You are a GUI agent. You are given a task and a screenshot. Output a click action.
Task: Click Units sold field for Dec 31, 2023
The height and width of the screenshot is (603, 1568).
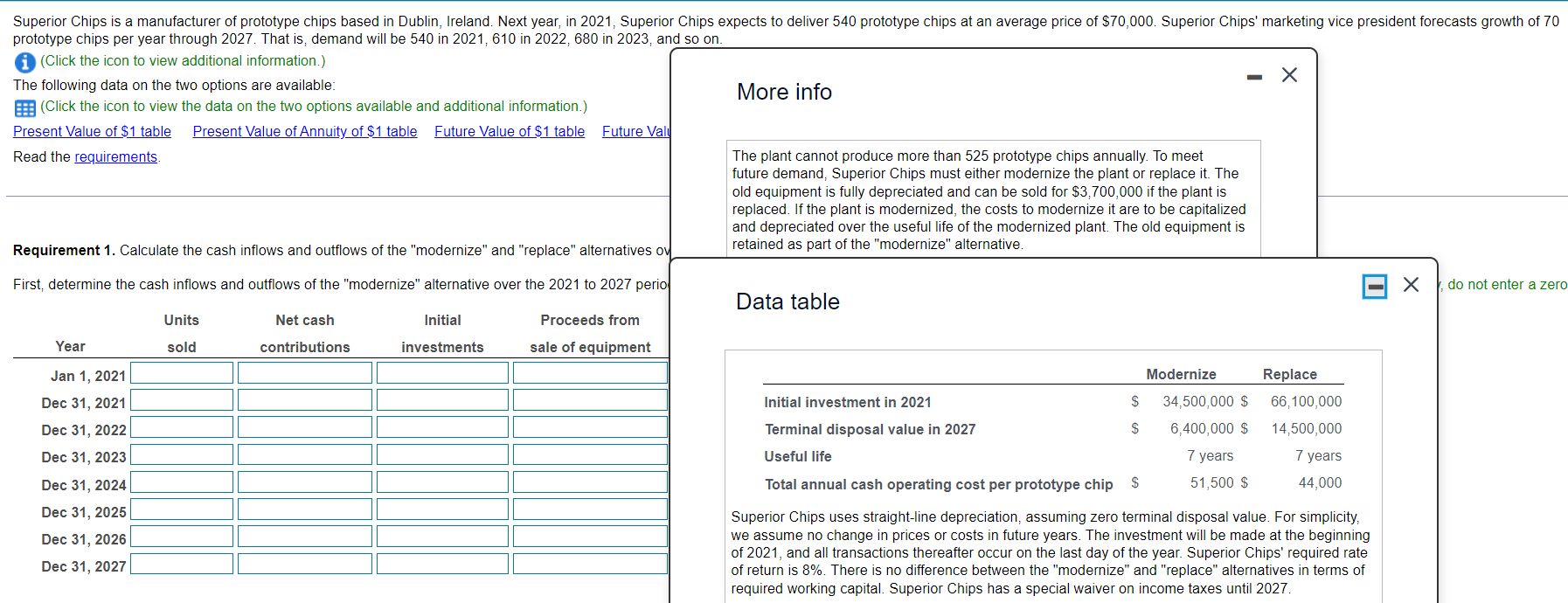[x=182, y=454]
